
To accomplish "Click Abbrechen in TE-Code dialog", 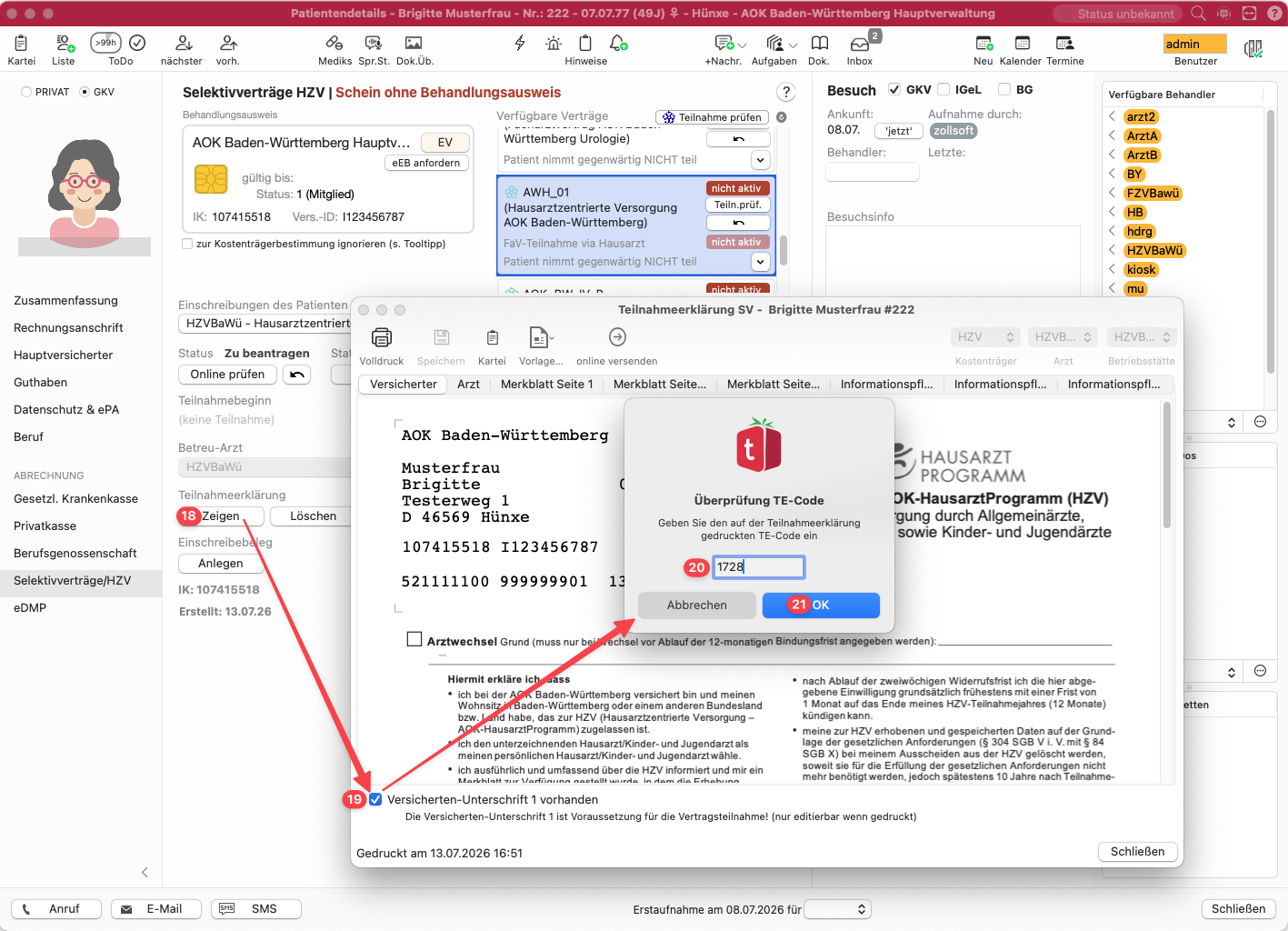I will pyautogui.click(x=697, y=606).
